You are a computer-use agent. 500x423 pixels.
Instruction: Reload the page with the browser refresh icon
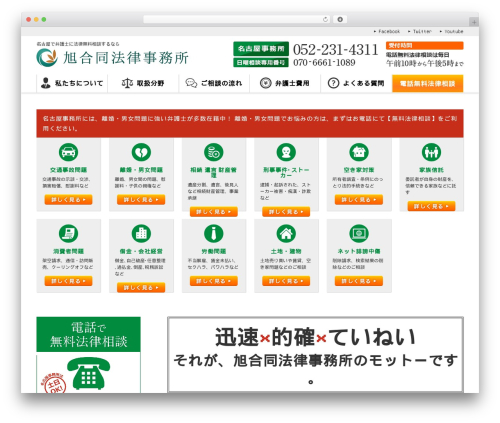click(325, 19)
